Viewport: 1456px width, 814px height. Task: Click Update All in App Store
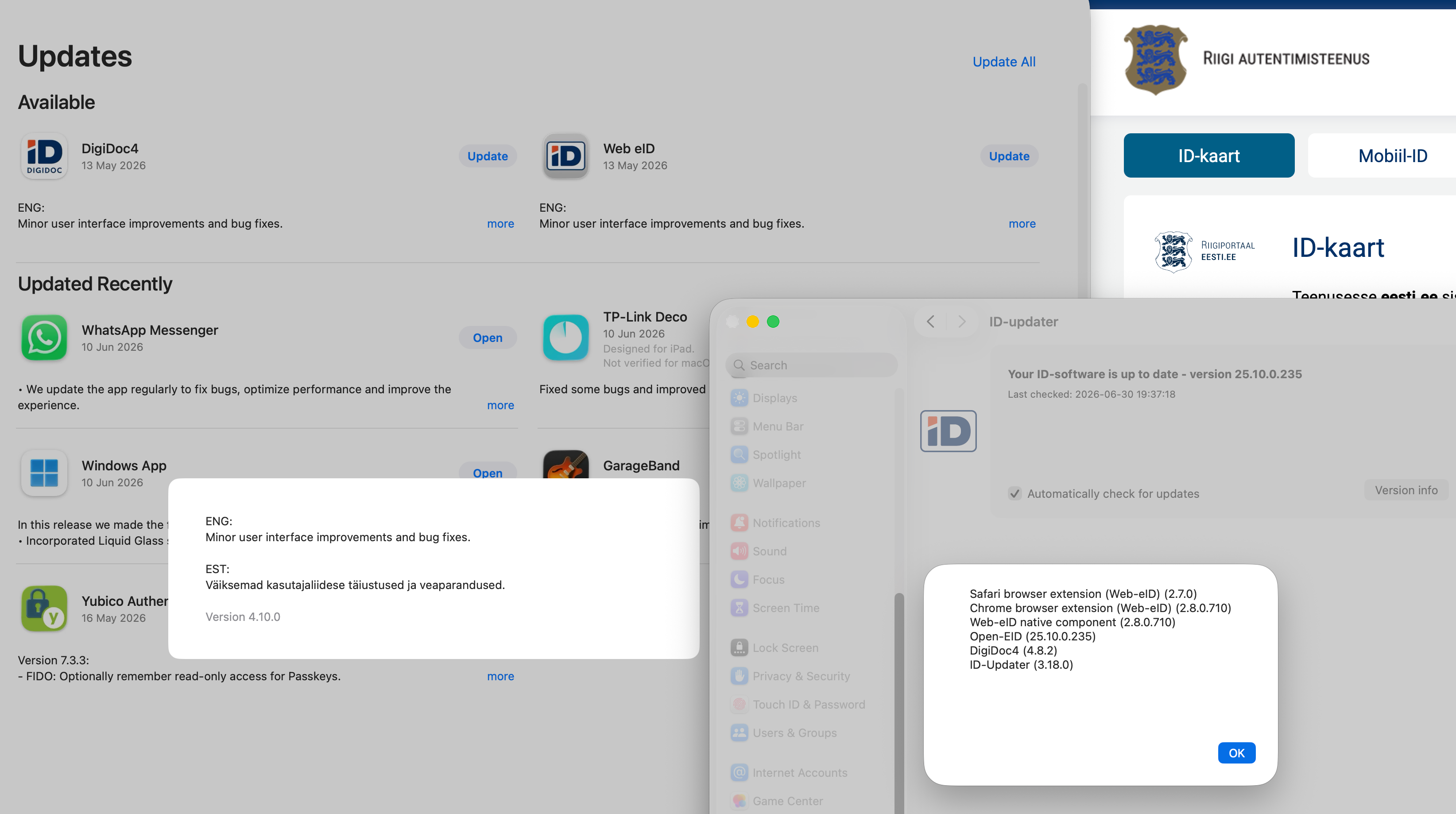pyautogui.click(x=1004, y=62)
